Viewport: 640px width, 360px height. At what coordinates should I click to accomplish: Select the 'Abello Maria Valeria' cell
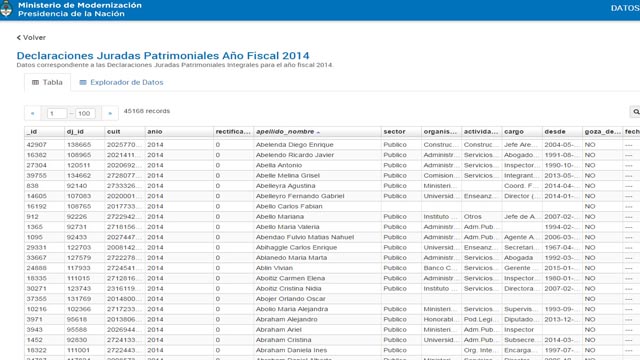pos(318,227)
